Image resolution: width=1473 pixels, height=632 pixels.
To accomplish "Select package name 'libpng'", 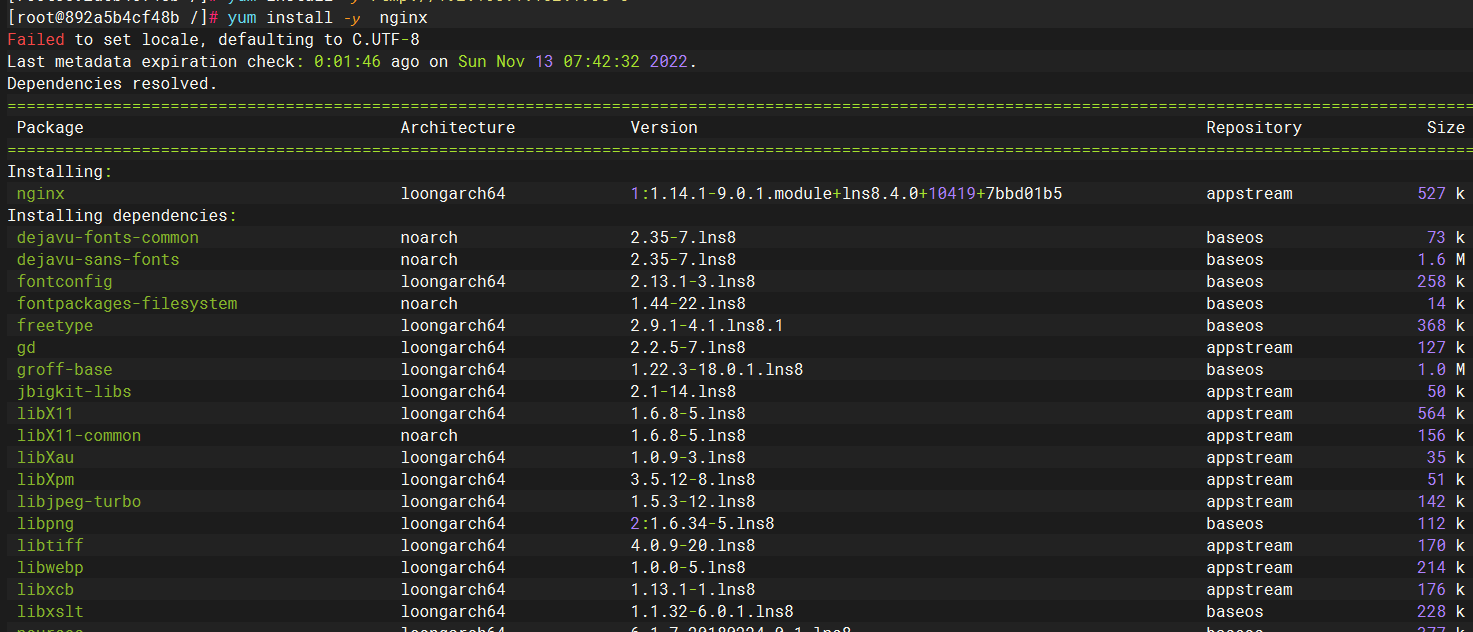I will (45, 523).
